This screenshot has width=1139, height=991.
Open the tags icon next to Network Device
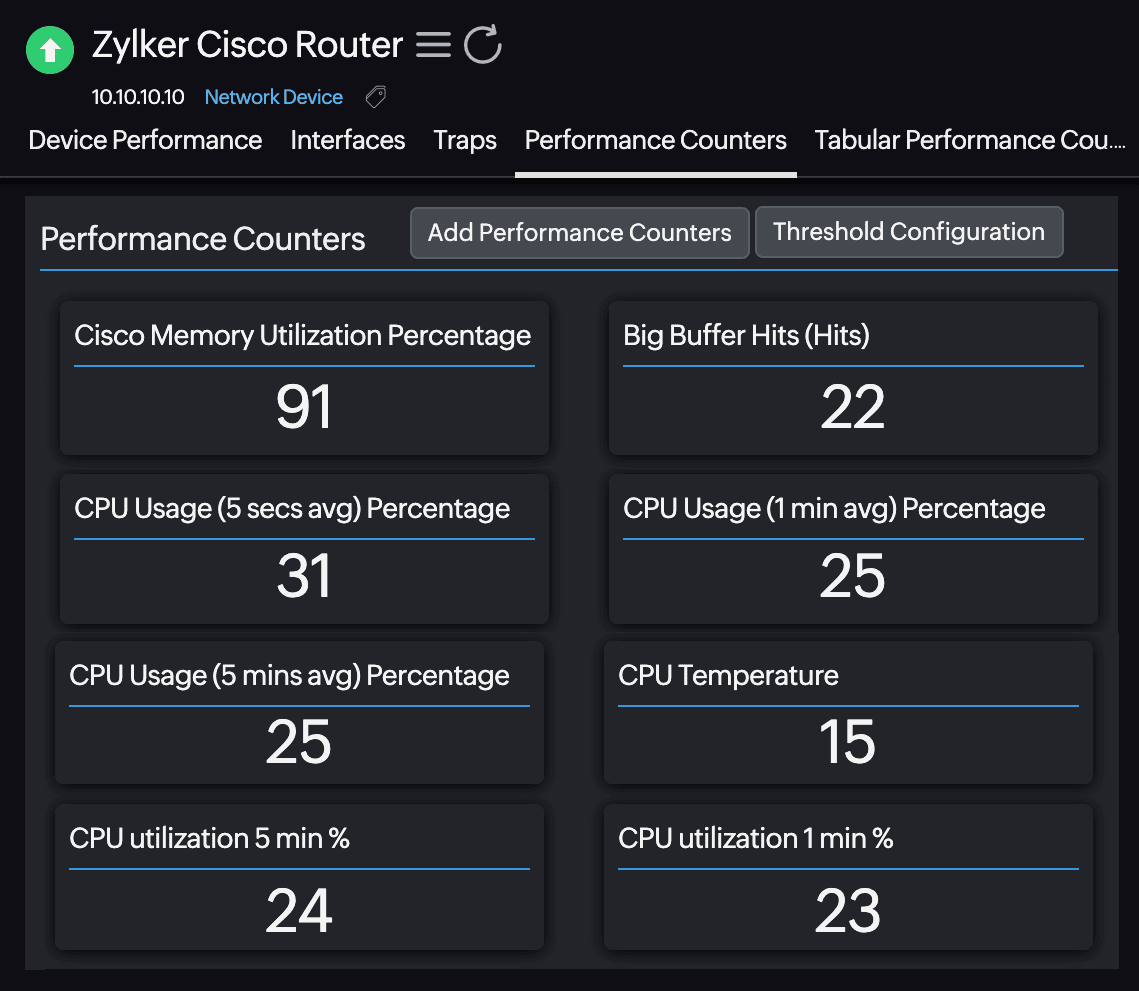375,96
